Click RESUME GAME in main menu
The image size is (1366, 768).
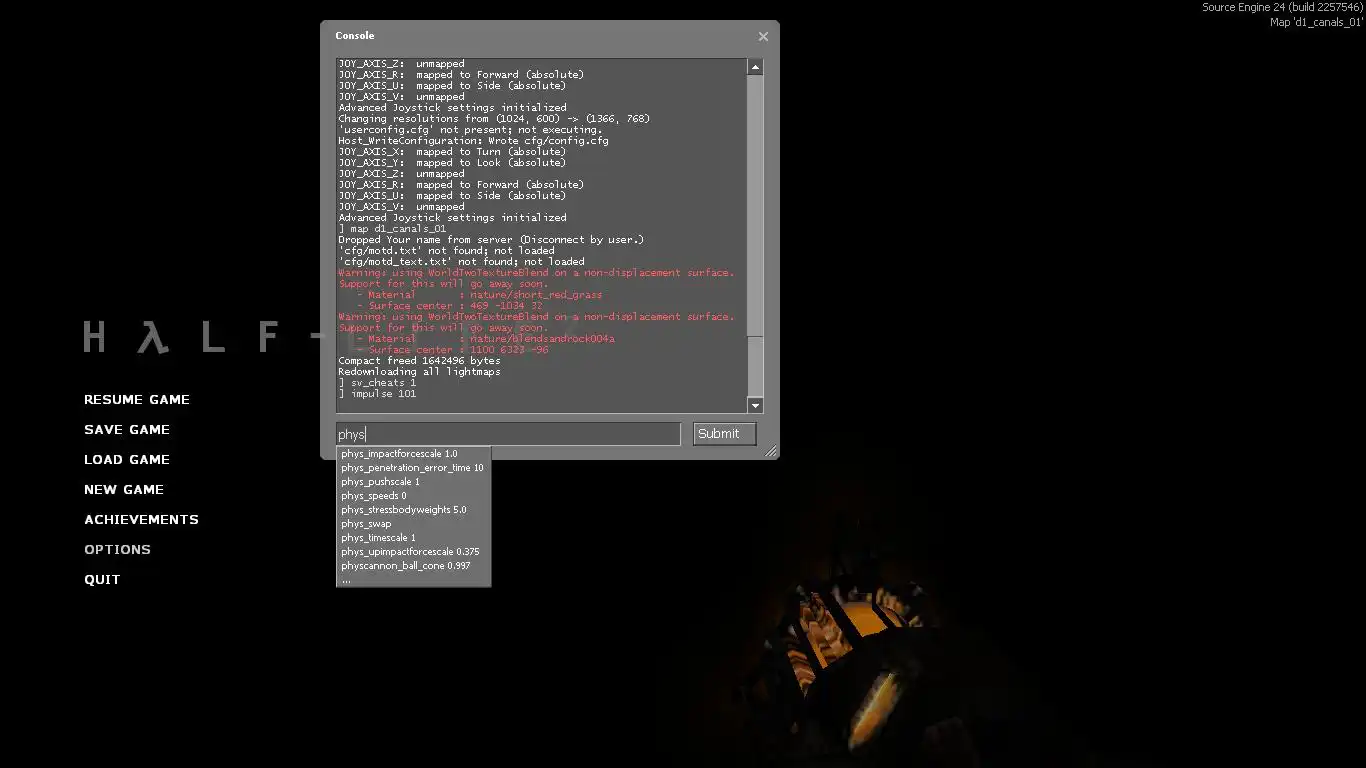137,400
